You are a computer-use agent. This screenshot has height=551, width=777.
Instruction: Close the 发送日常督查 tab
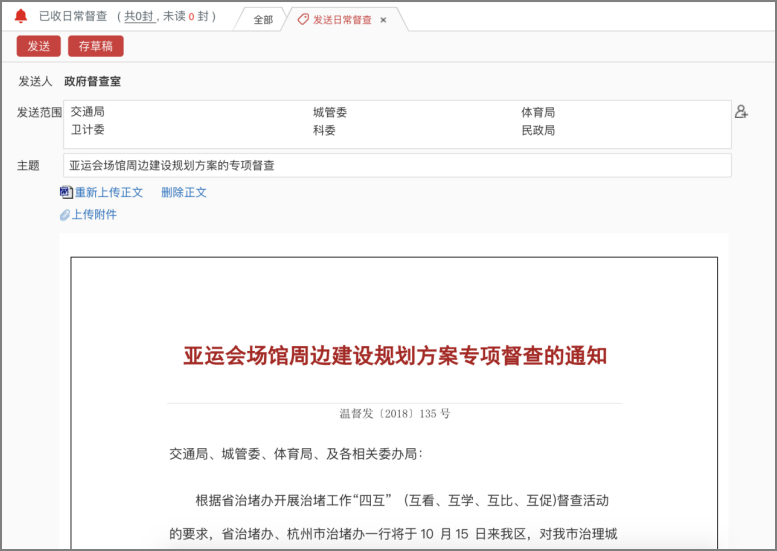pyautogui.click(x=383, y=20)
